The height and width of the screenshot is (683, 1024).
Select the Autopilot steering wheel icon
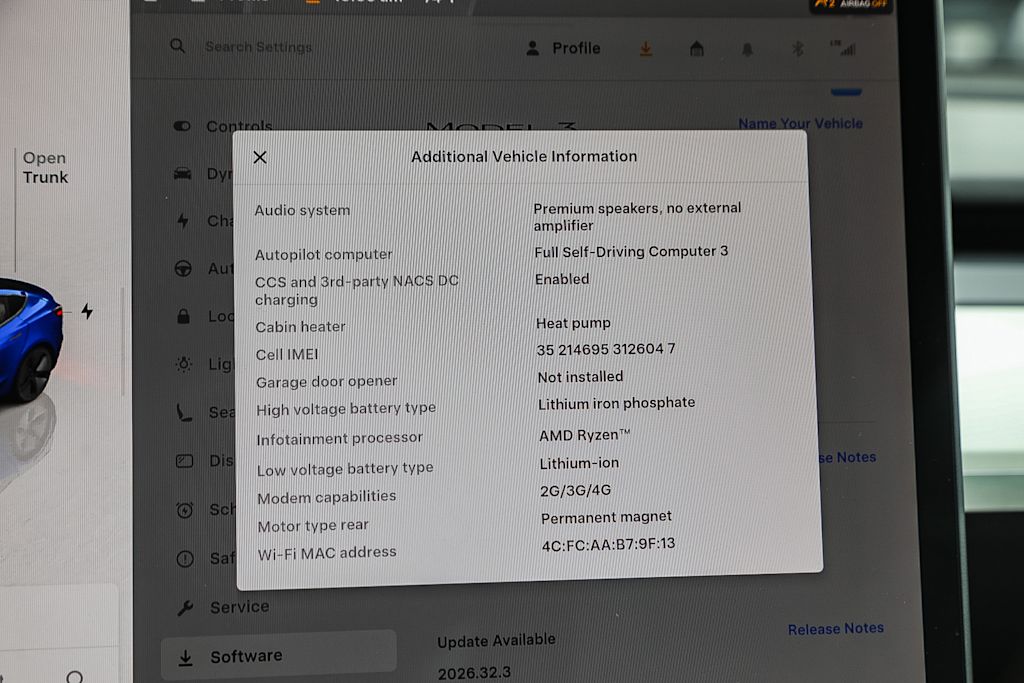coord(184,268)
